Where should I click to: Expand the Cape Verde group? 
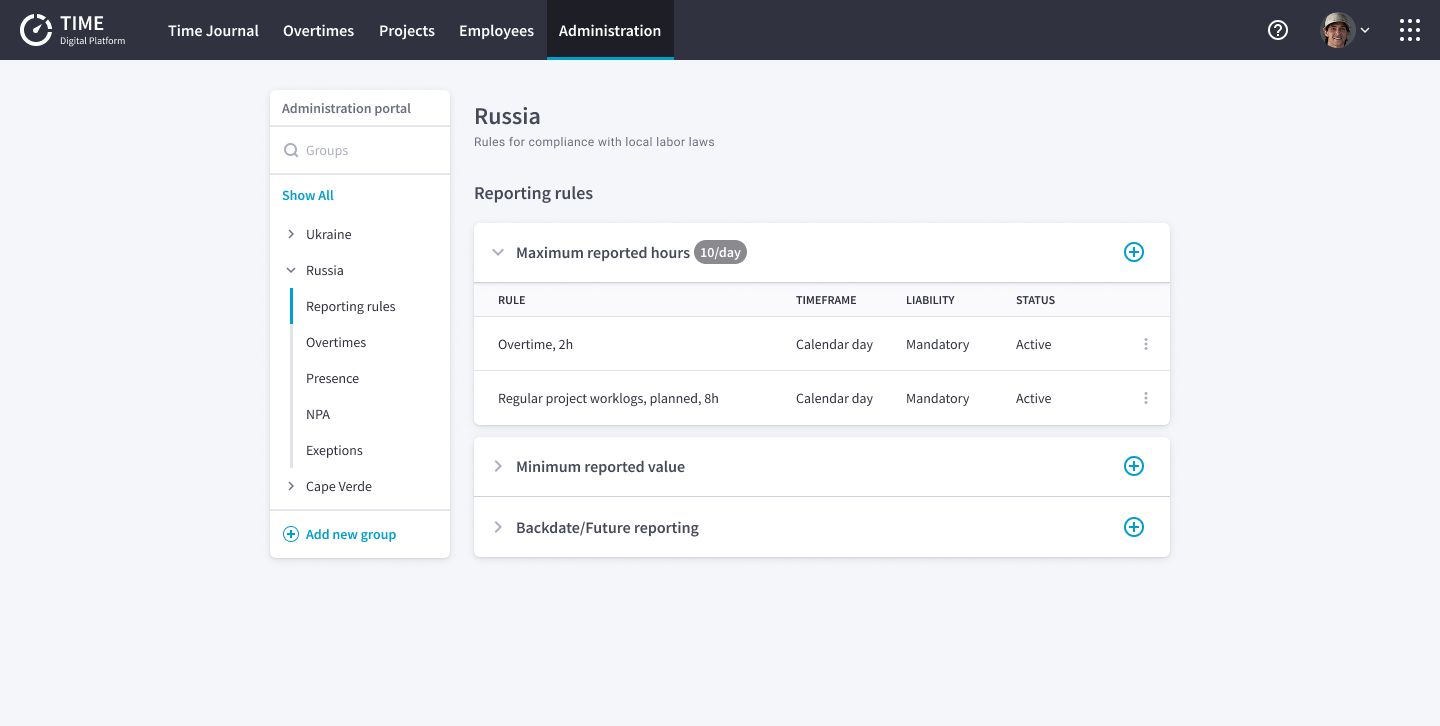(291, 486)
